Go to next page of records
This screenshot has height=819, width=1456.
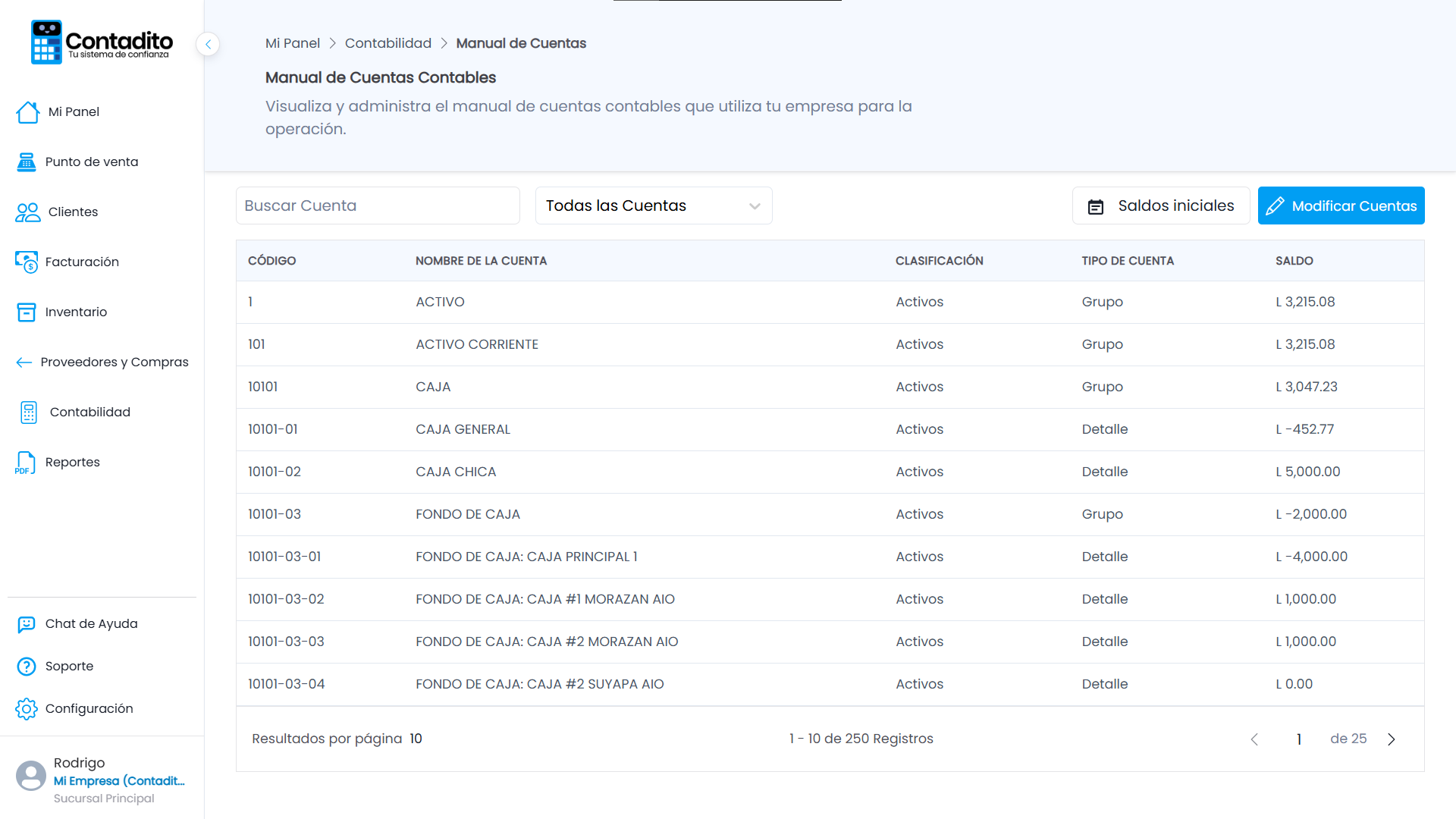[1392, 739]
